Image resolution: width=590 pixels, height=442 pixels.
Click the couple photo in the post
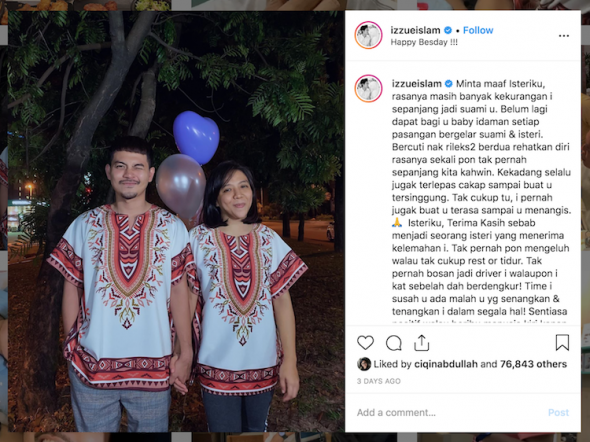coord(176,221)
